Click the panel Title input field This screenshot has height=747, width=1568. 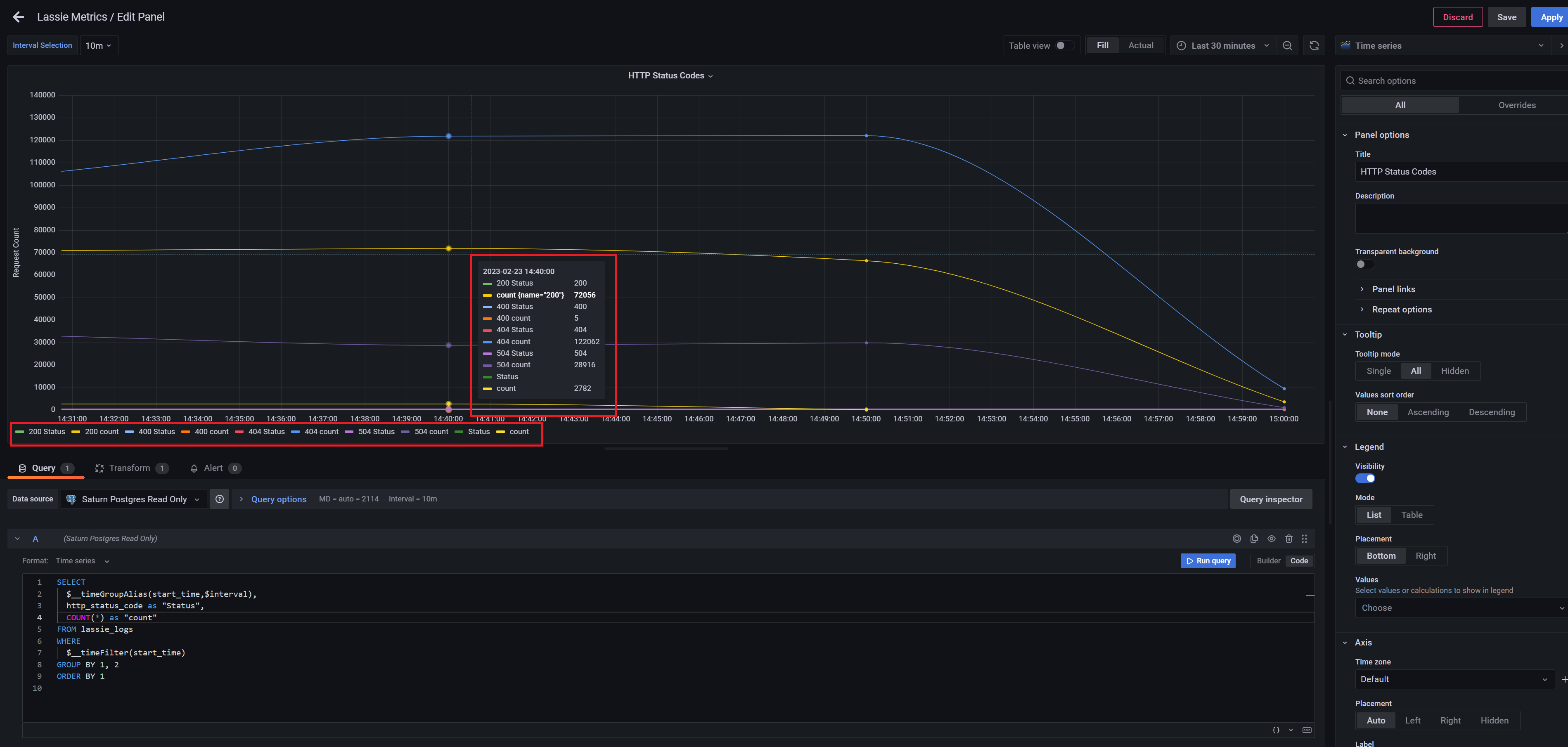click(x=1461, y=172)
